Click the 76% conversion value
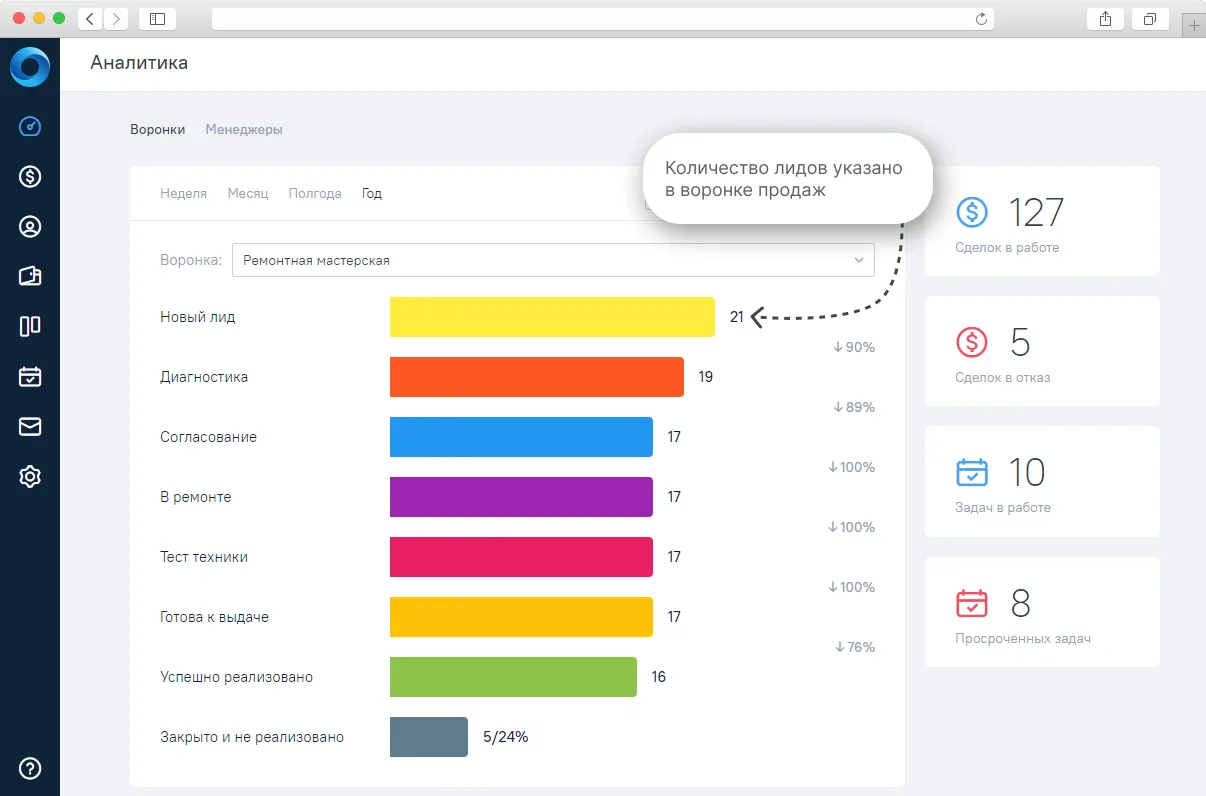 click(x=854, y=647)
